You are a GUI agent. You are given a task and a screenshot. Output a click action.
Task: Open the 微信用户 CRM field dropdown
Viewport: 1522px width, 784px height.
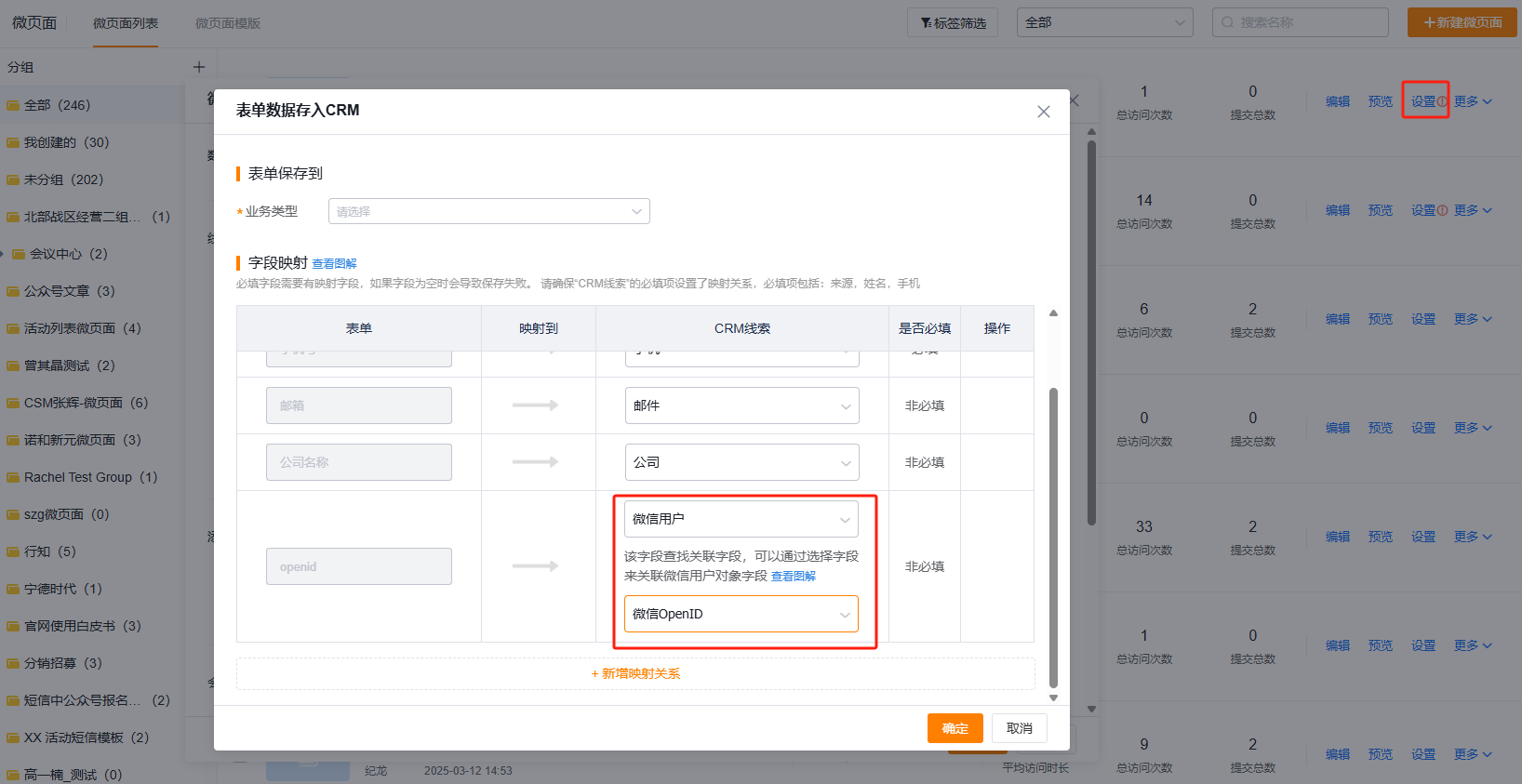pyautogui.click(x=741, y=519)
